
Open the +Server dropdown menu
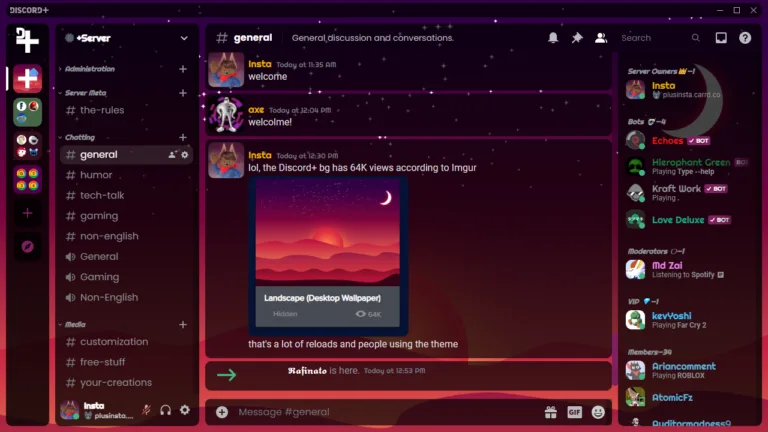[184, 38]
